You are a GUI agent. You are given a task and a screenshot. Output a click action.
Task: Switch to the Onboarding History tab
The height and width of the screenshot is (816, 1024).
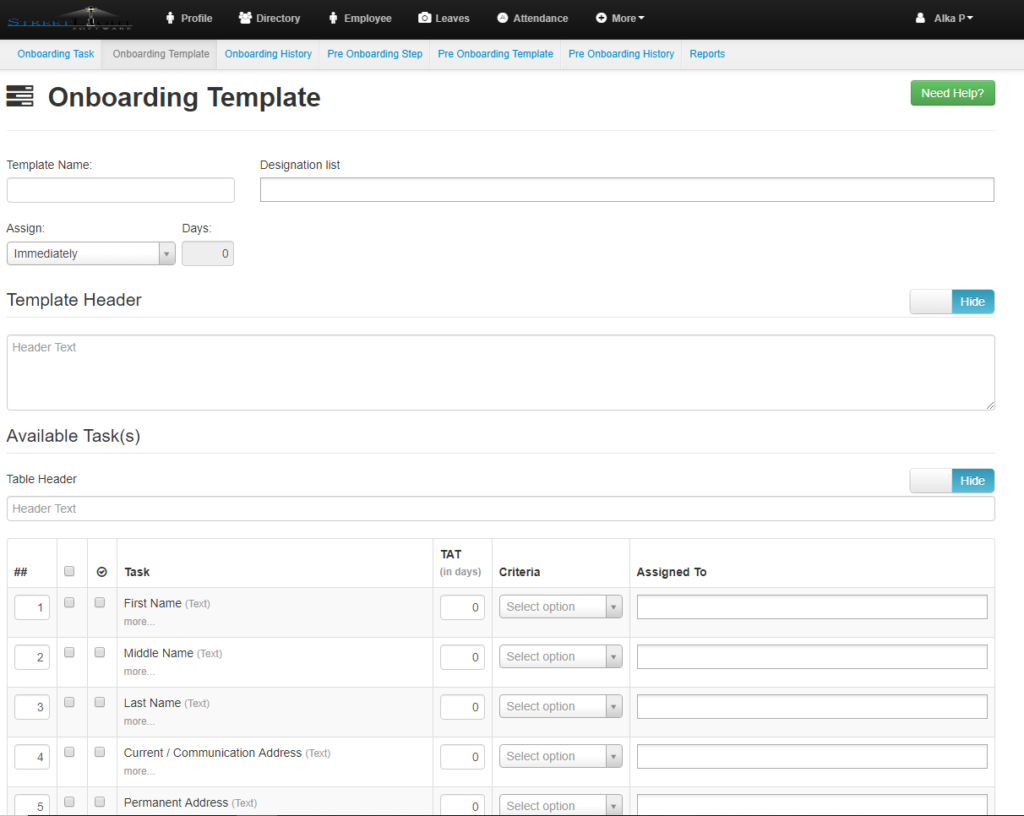268,54
